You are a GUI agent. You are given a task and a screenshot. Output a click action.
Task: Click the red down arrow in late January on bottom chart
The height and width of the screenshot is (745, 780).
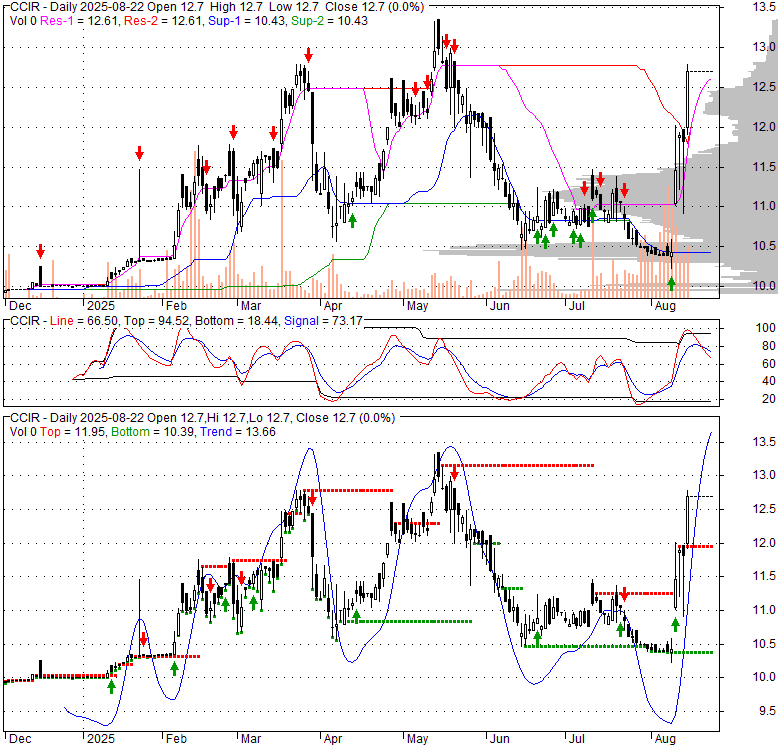(143, 639)
